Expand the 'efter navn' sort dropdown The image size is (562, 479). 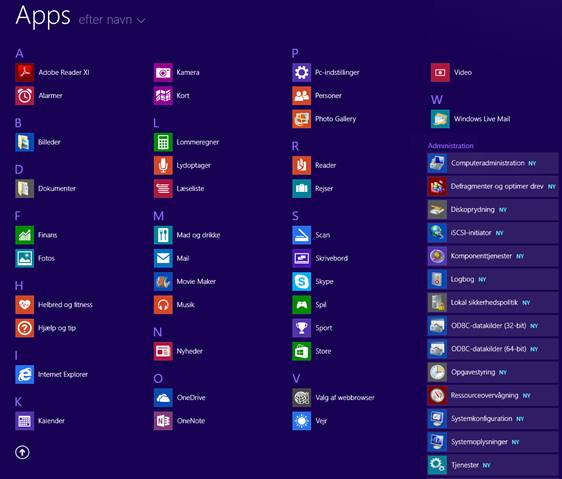[x=112, y=20]
